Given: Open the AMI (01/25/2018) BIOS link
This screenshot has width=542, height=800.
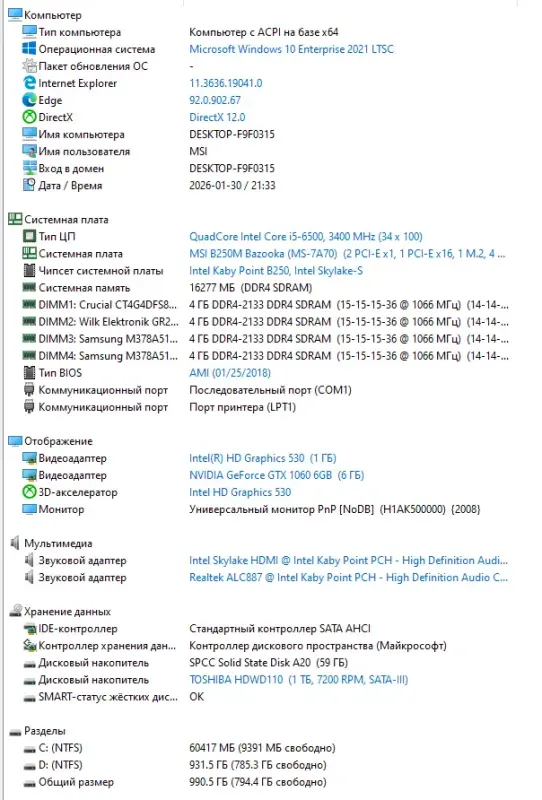Looking at the screenshot, I should click(x=230, y=372).
